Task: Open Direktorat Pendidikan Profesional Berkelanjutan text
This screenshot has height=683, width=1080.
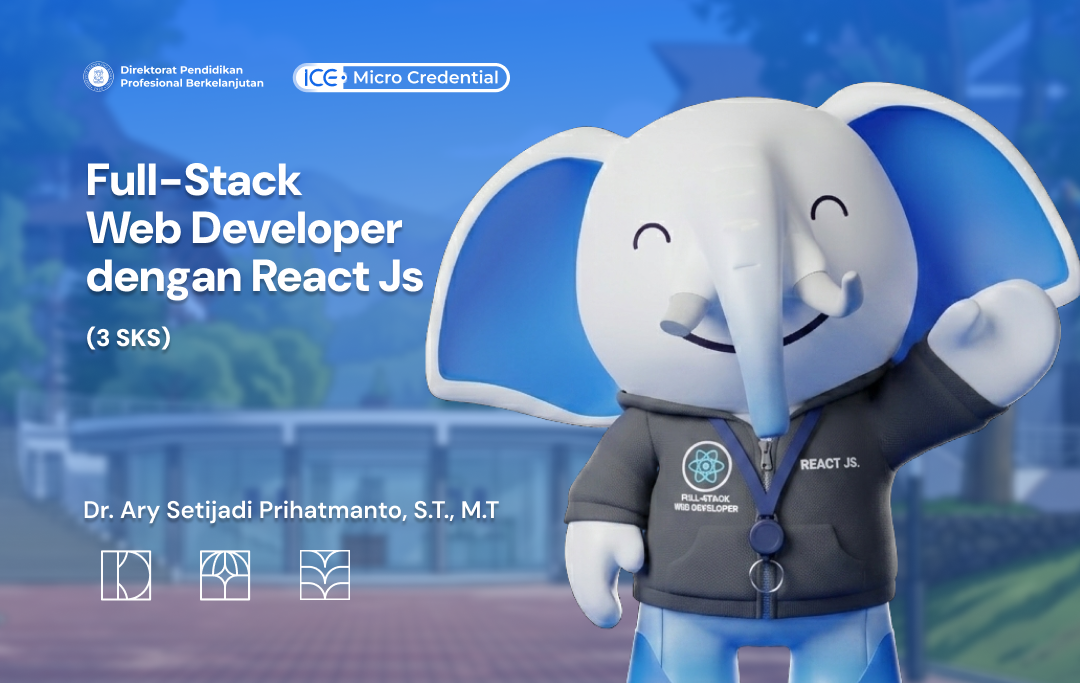Action: [191, 76]
